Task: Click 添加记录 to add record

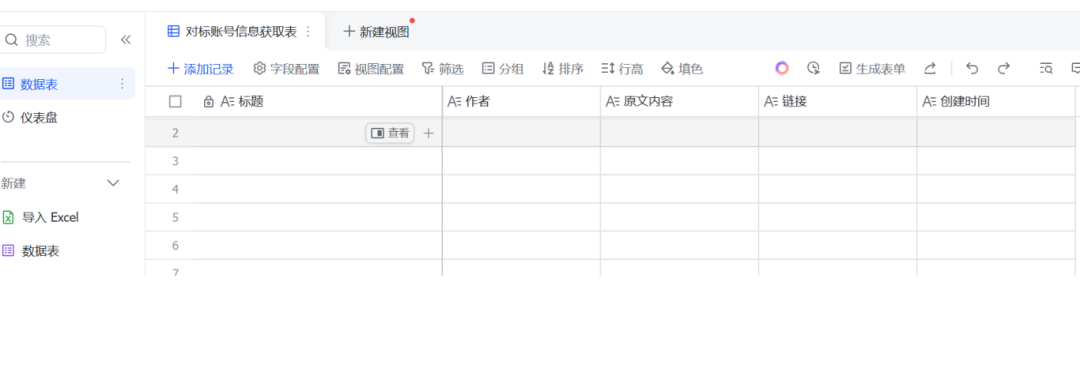Action: coord(200,69)
